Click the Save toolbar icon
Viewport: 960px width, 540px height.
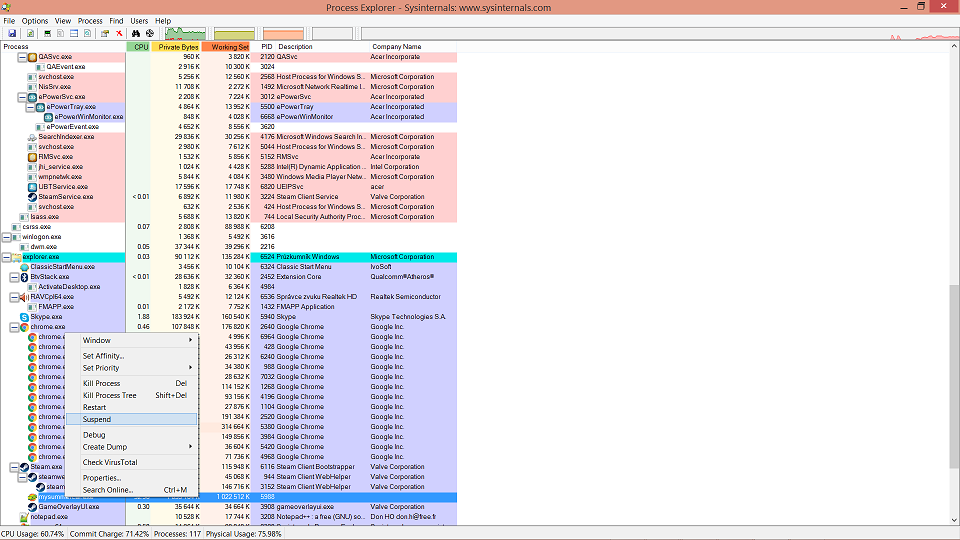[12, 34]
